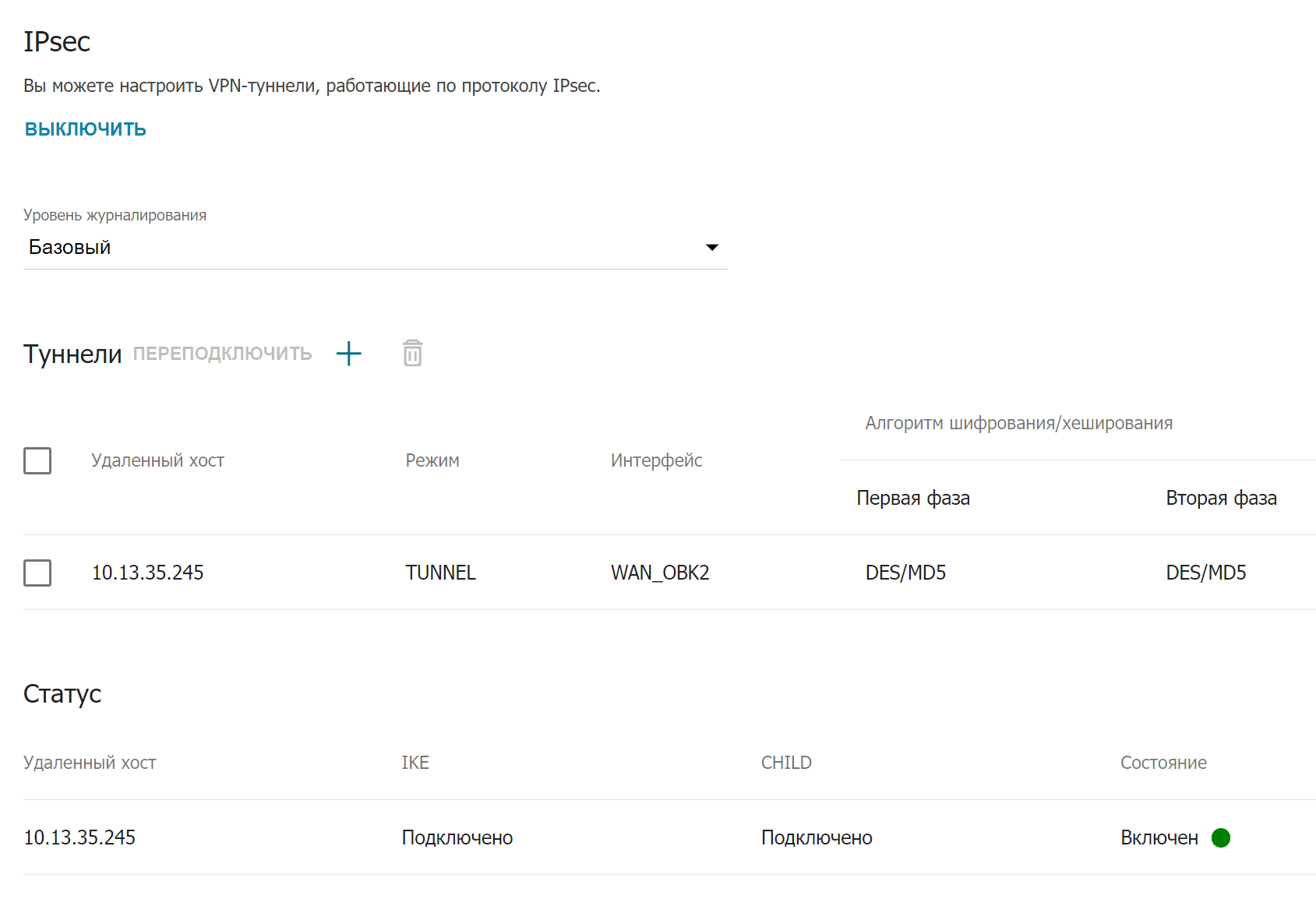1316x899 pixels.
Task: Click status row host 10.13.35.245
Action: [79, 837]
